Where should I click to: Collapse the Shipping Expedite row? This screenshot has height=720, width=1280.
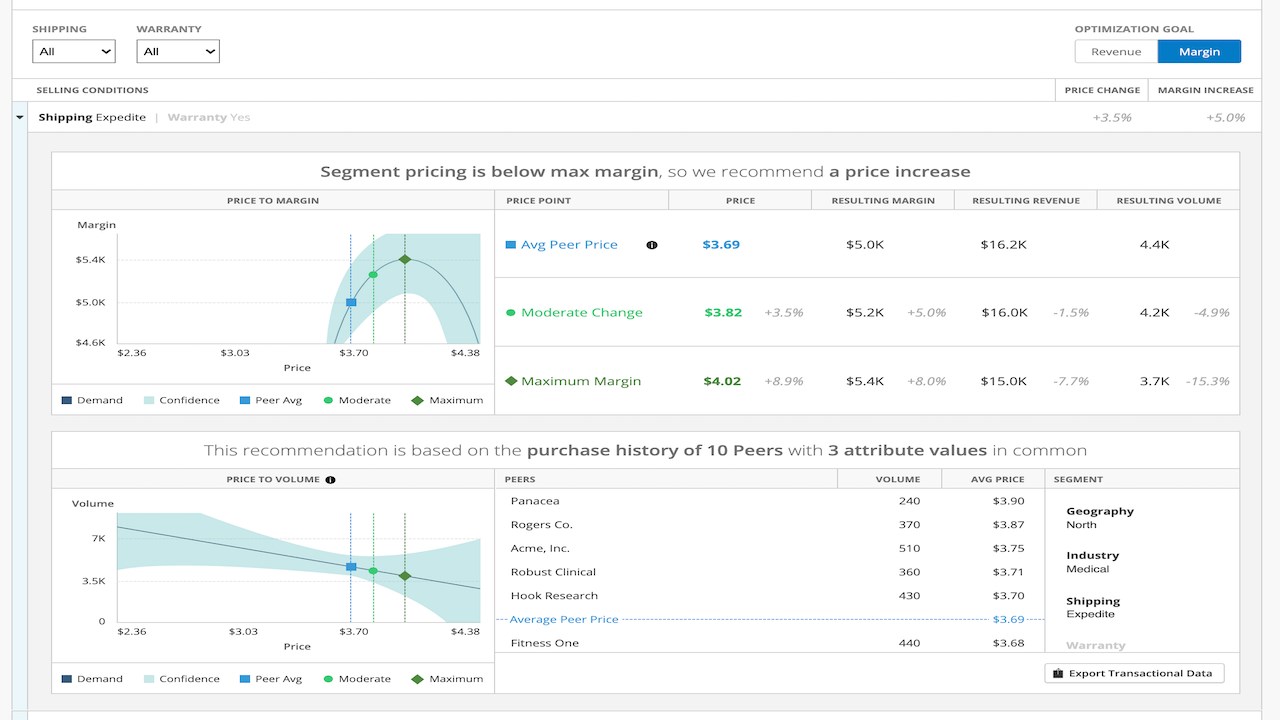click(20, 117)
